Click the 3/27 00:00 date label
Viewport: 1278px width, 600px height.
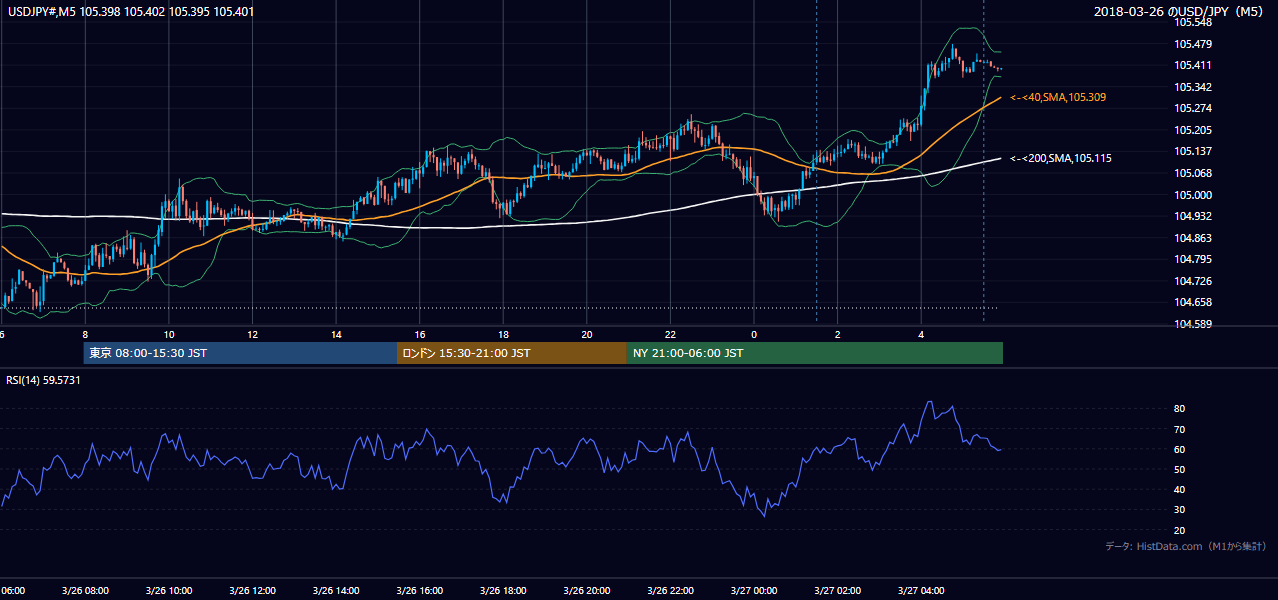754,591
